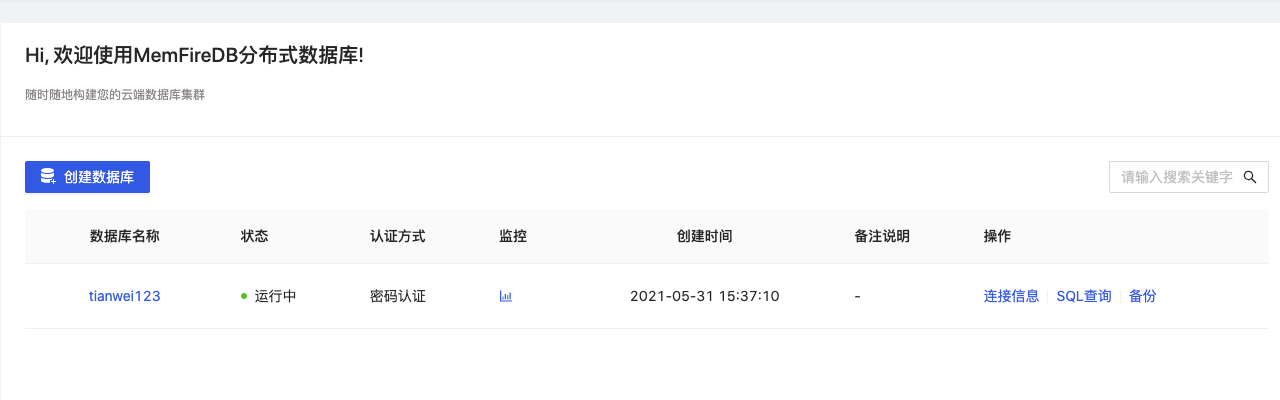Click the green running status dot
The image size is (1280, 400).
click(x=244, y=296)
